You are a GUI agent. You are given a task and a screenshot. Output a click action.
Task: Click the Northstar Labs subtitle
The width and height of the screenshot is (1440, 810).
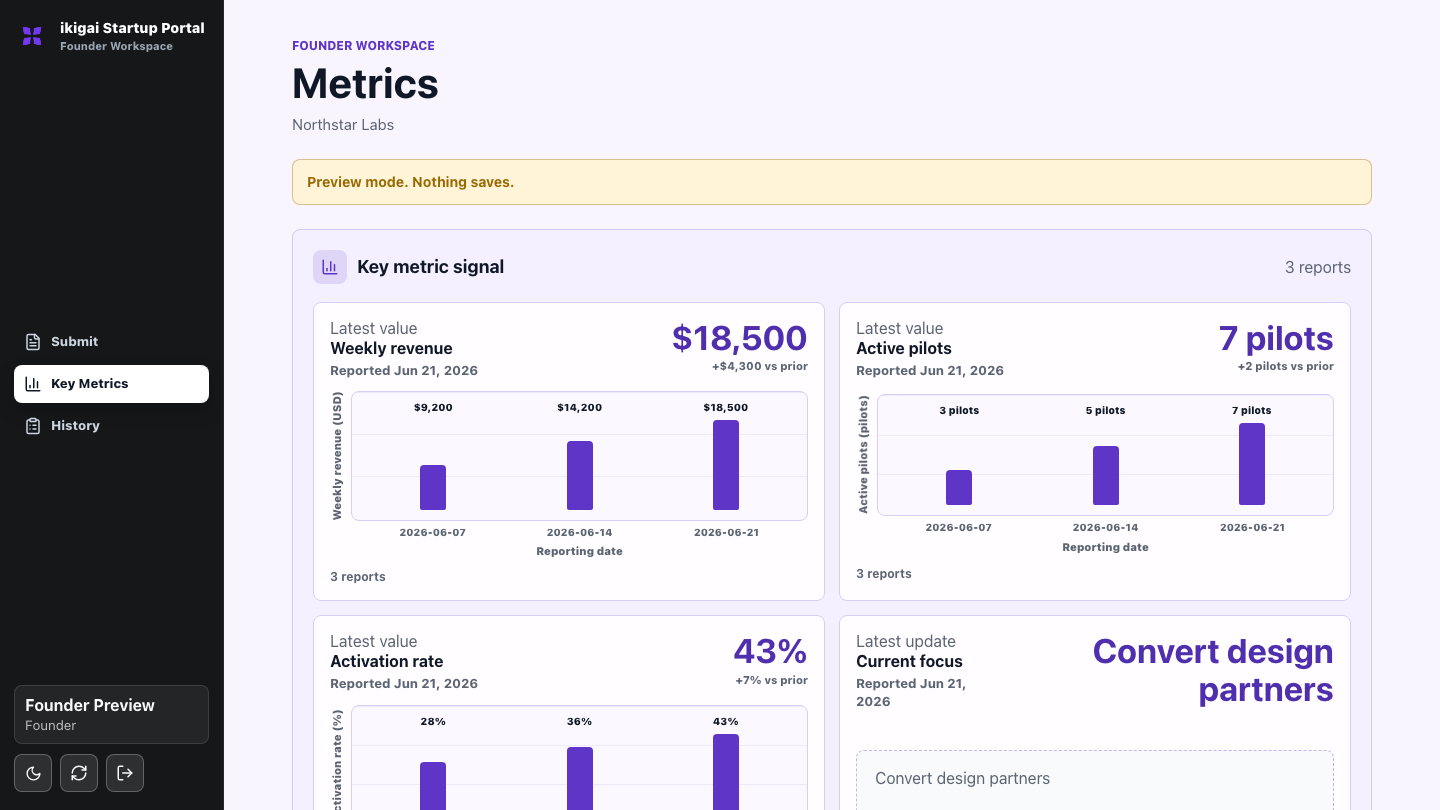click(343, 125)
